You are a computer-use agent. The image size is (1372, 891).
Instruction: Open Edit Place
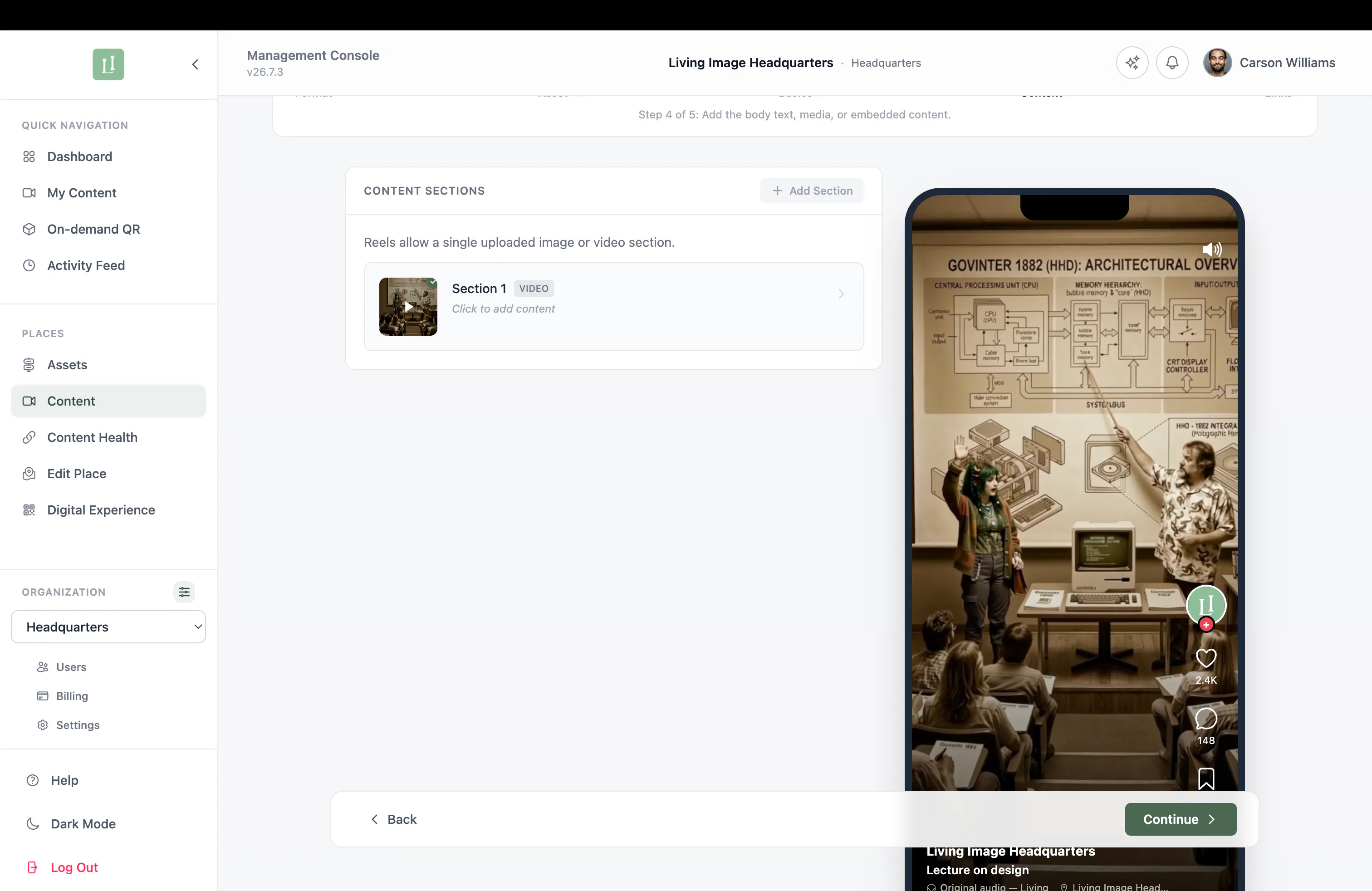click(108, 474)
